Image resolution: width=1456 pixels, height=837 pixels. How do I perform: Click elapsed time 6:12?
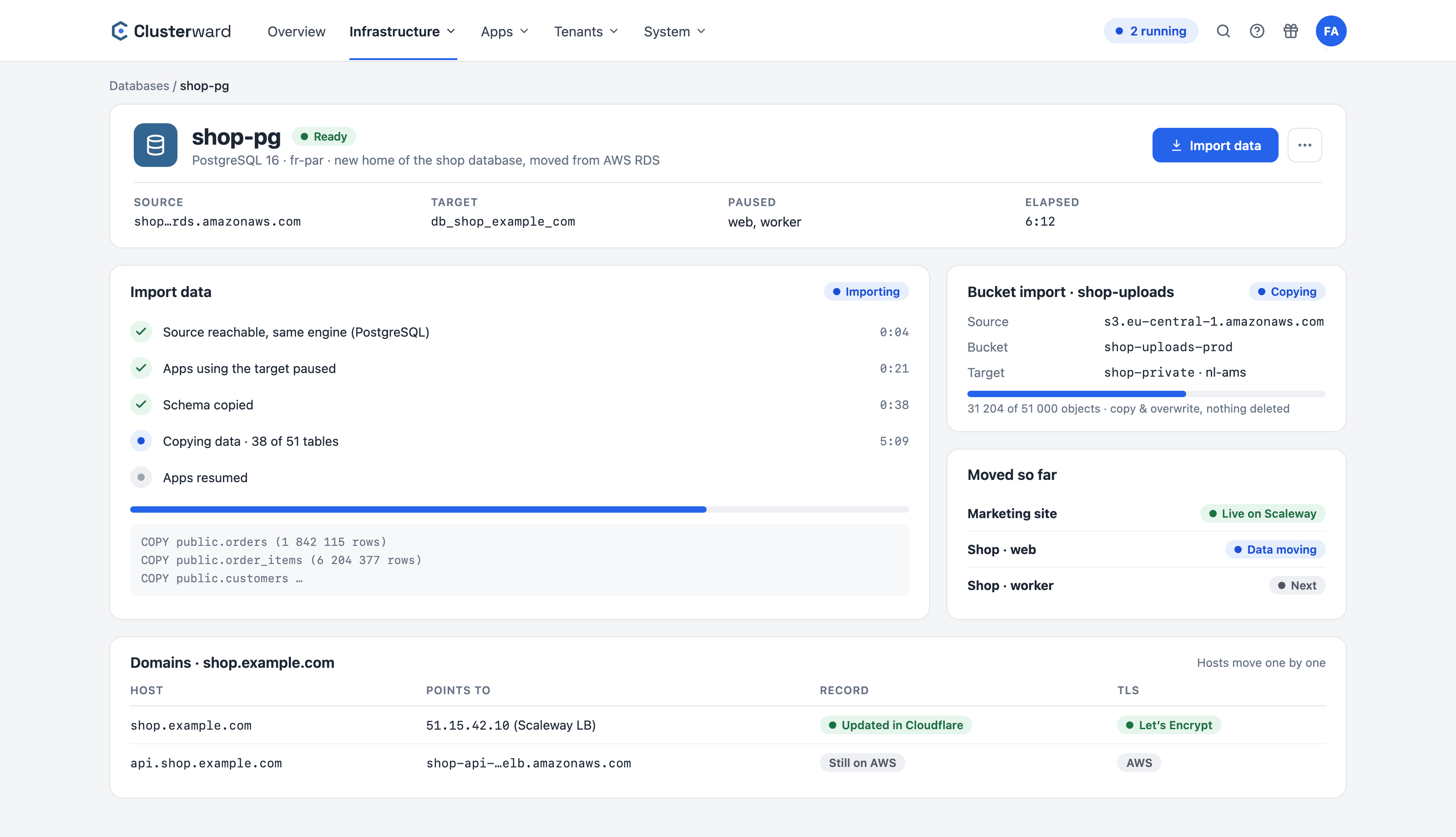[1040, 222]
